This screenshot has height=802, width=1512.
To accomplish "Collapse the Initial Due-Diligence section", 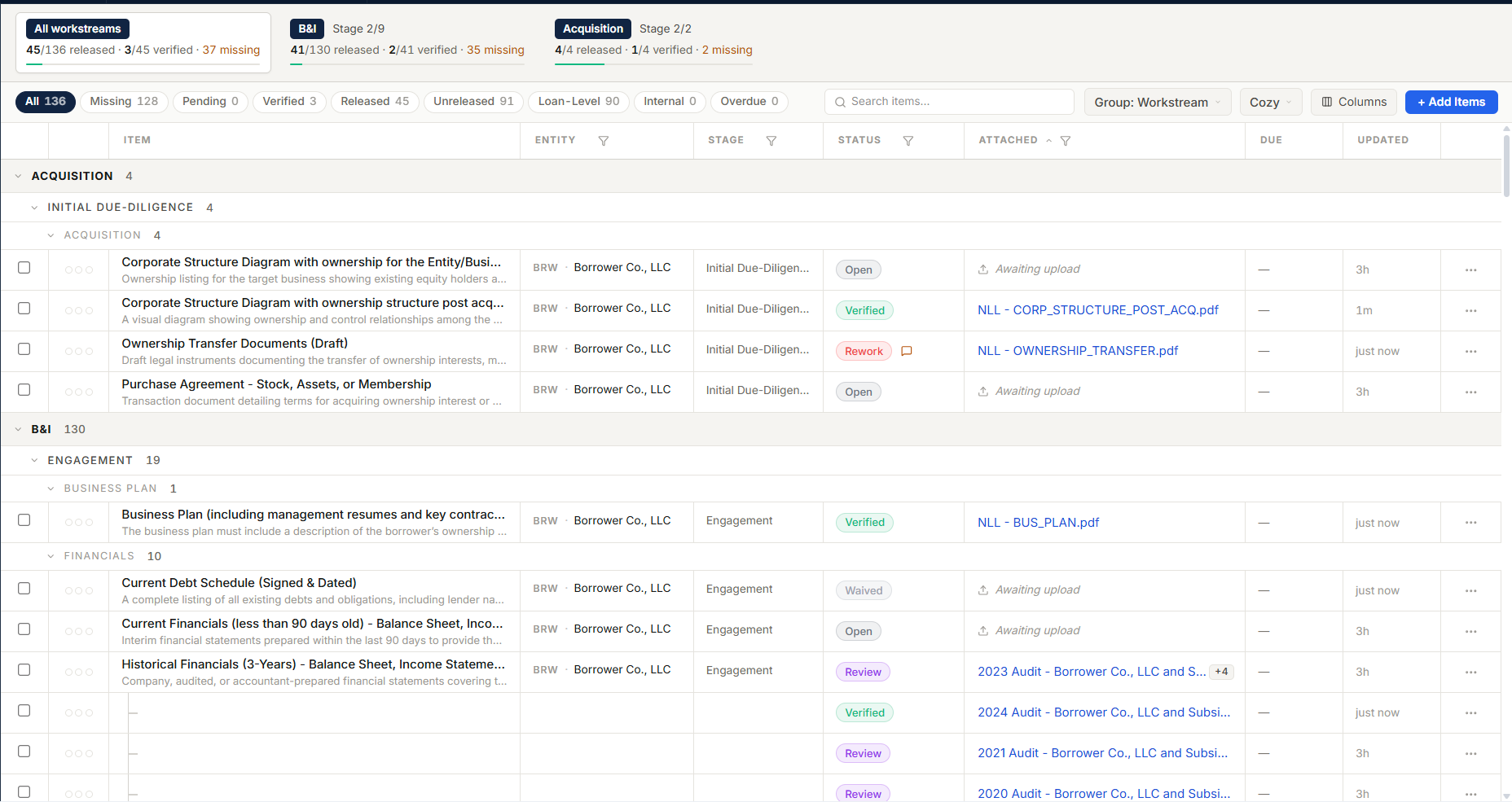I will coord(34,208).
